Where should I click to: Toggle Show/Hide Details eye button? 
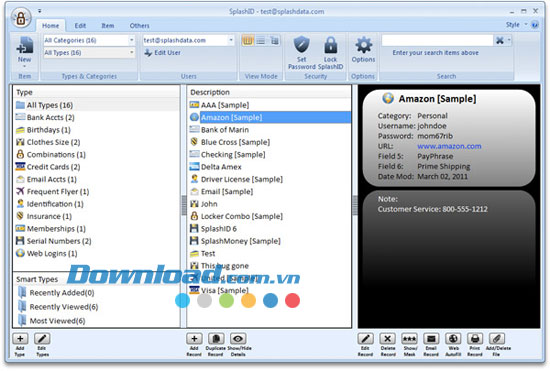pyautogui.click(x=238, y=338)
